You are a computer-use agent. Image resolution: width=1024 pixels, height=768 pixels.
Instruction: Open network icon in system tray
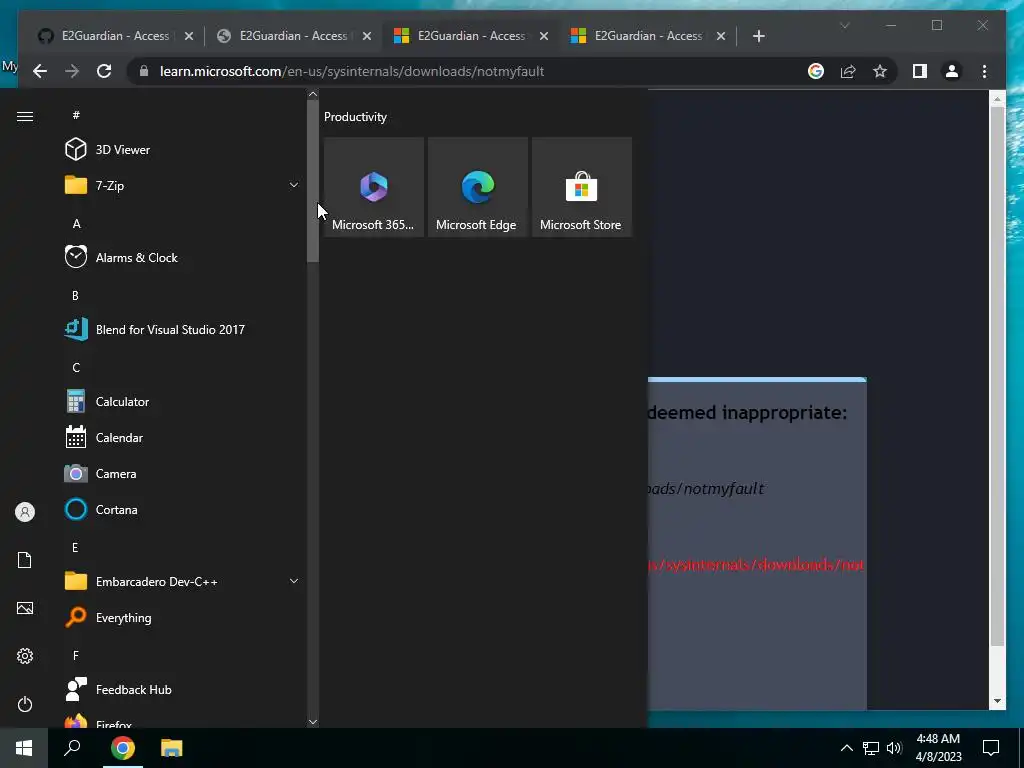[871, 748]
